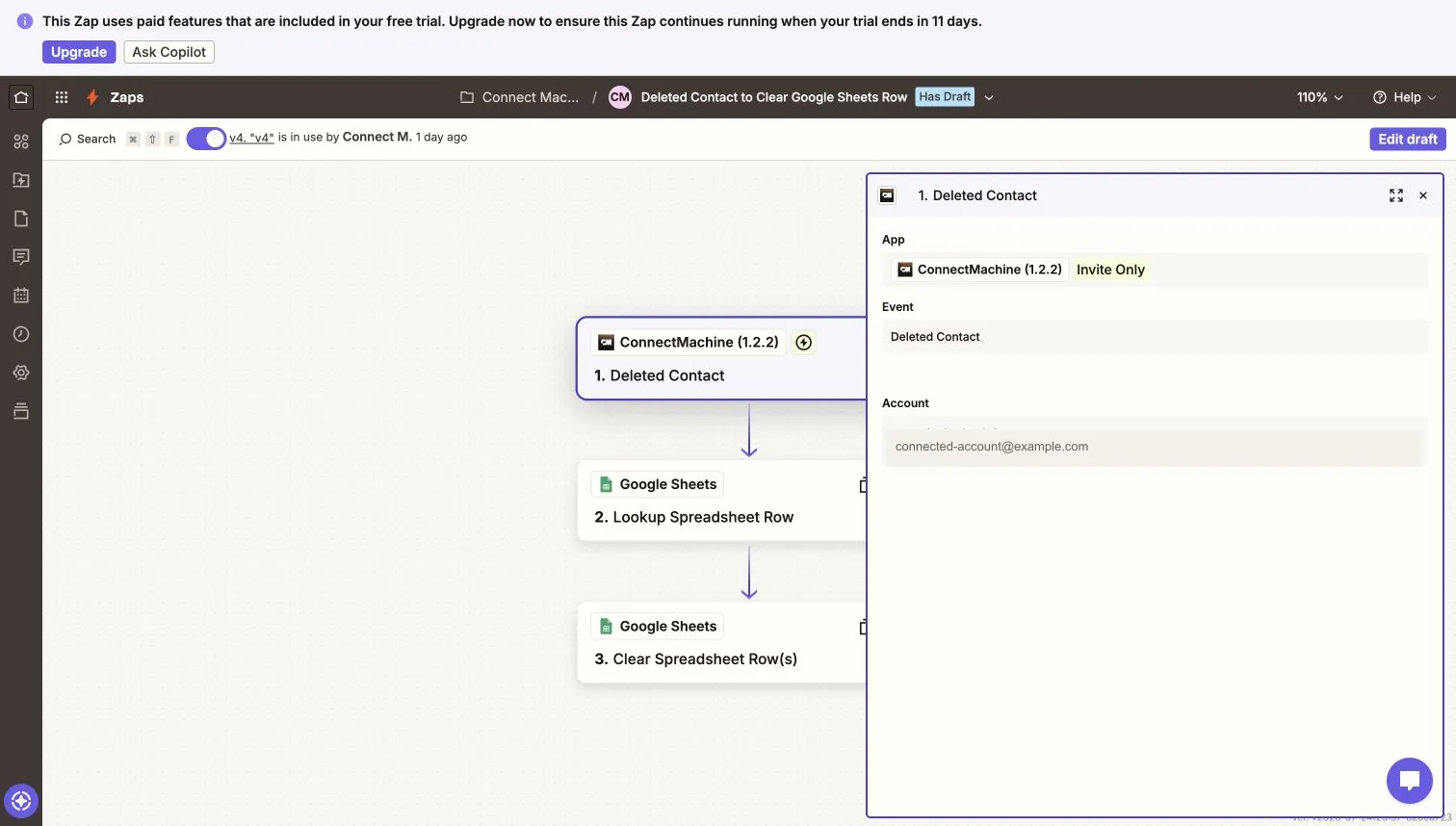1456x826 pixels.
Task: Select the 1. Deleted Contact step
Action: click(721, 358)
